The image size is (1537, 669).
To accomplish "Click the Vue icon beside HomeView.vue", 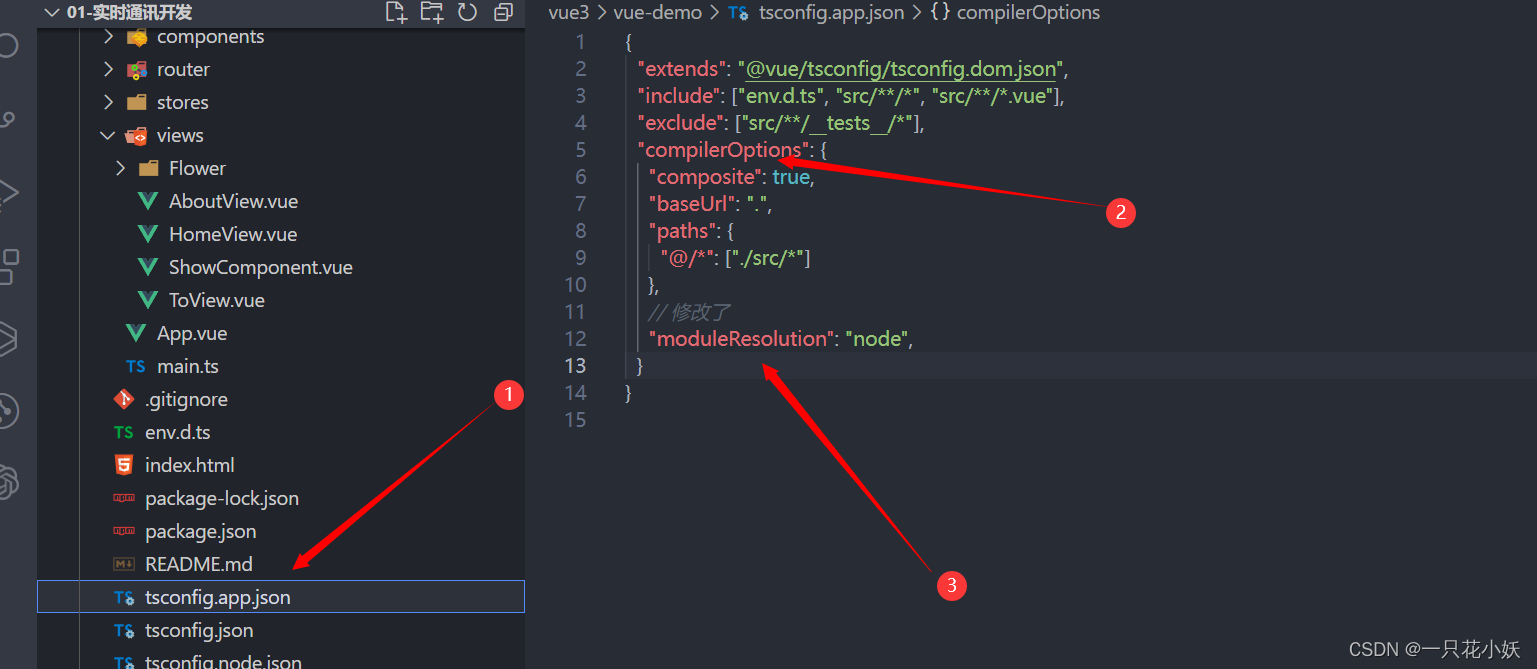I will pos(148,235).
